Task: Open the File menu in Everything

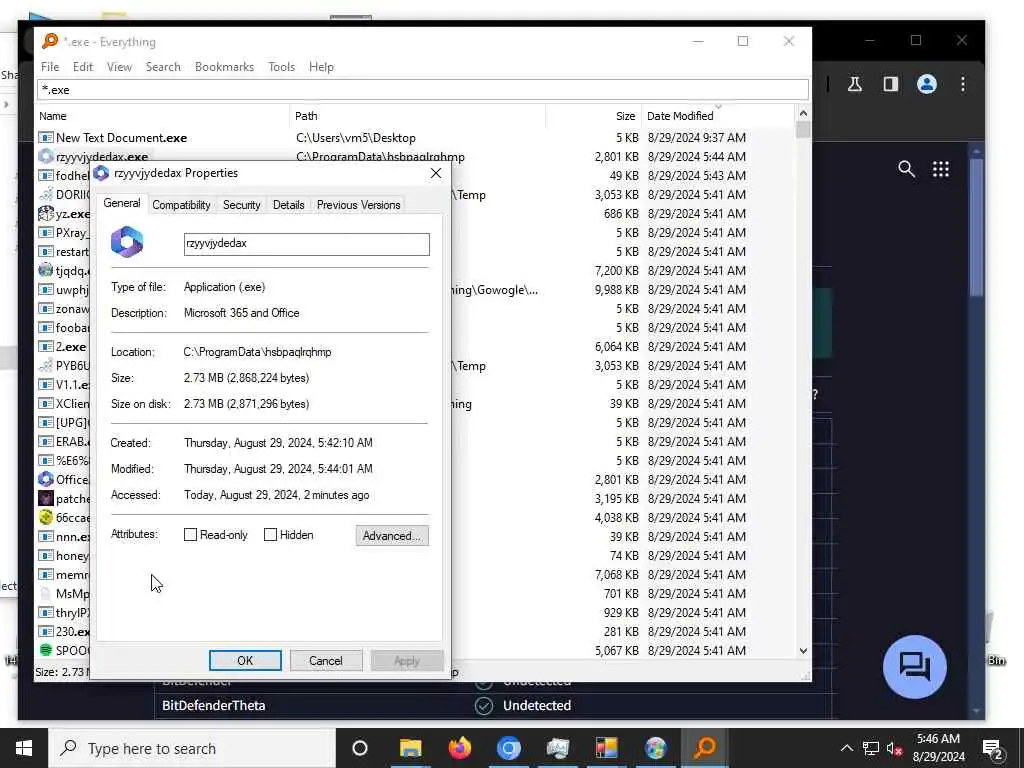Action: tap(50, 67)
